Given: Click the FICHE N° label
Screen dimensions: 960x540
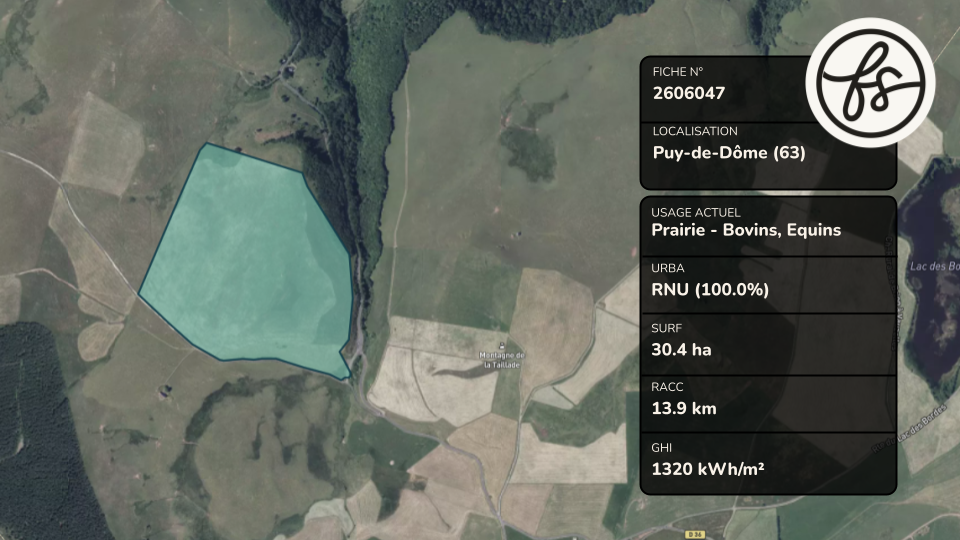Looking at the screenshot, I should point(678,72).
